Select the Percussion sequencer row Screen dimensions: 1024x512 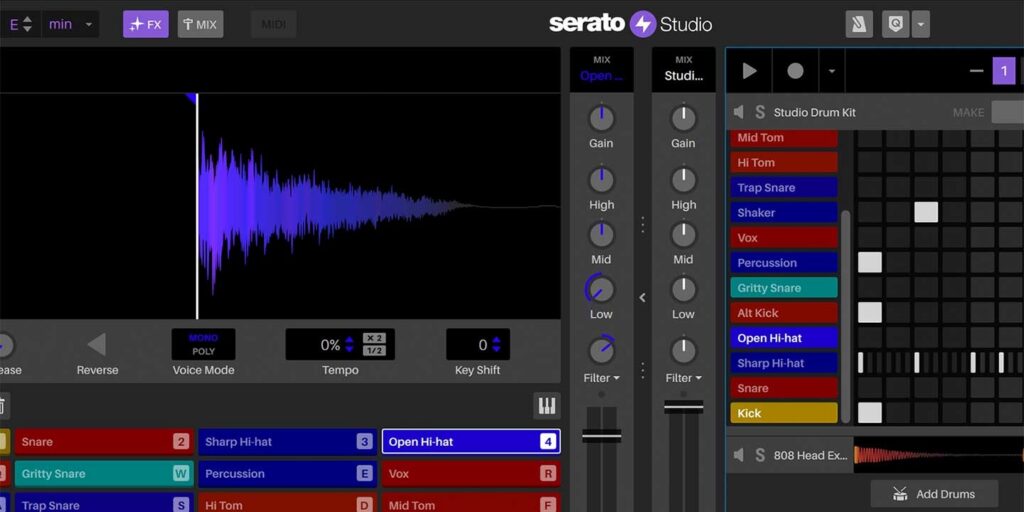coord(784,263)
